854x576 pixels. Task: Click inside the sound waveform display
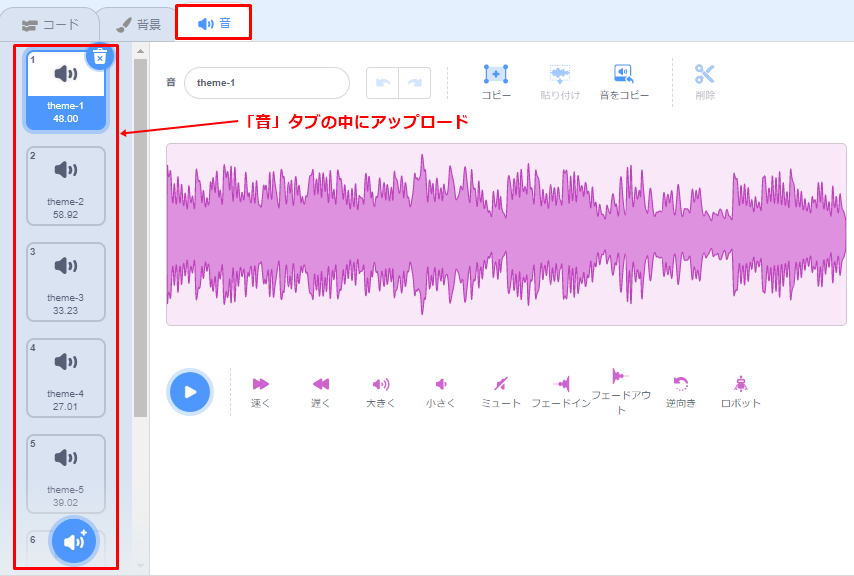(x=506, y=235)
